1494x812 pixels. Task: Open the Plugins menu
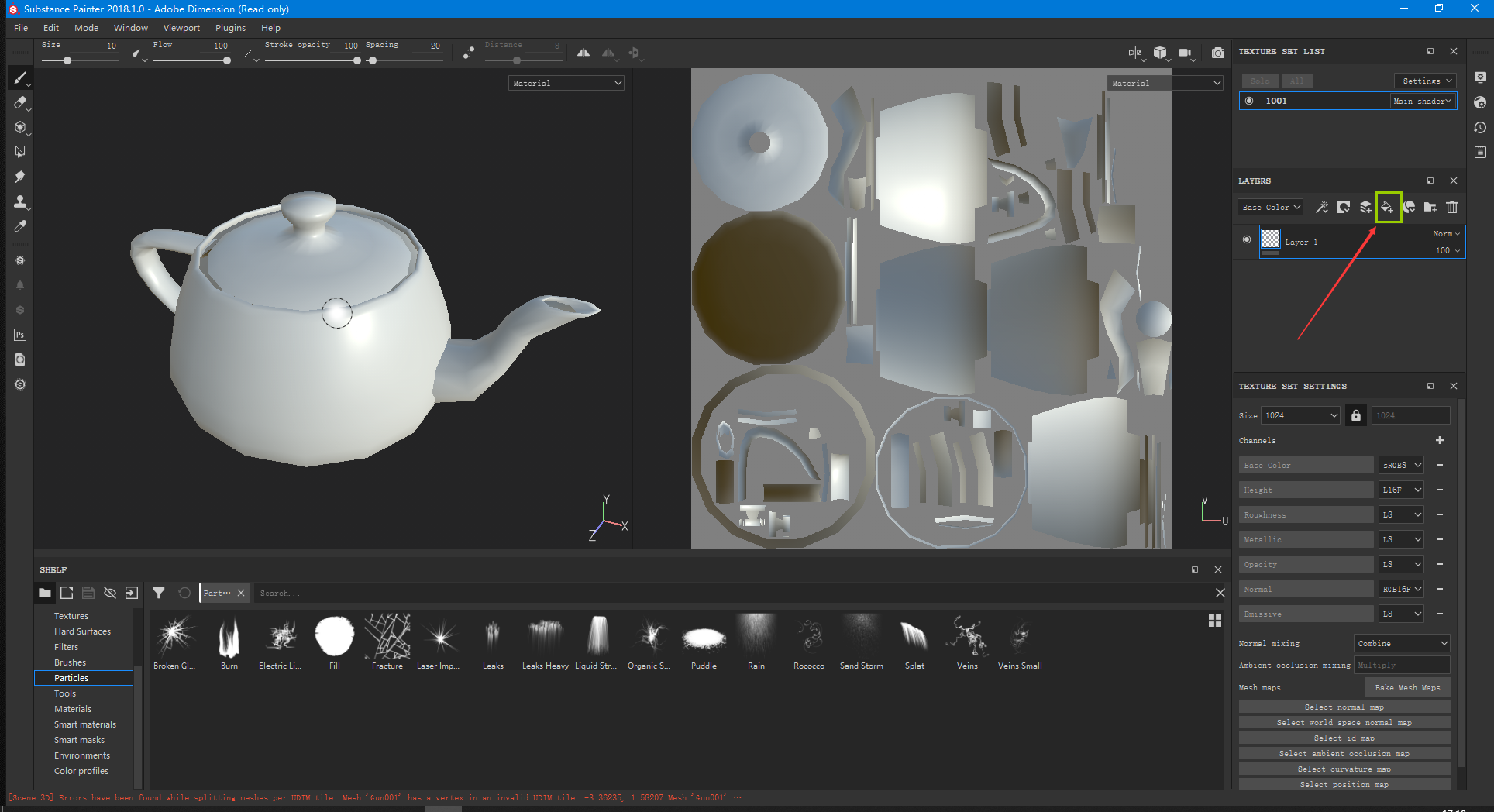pyautogui.click(x=230, y=28)
